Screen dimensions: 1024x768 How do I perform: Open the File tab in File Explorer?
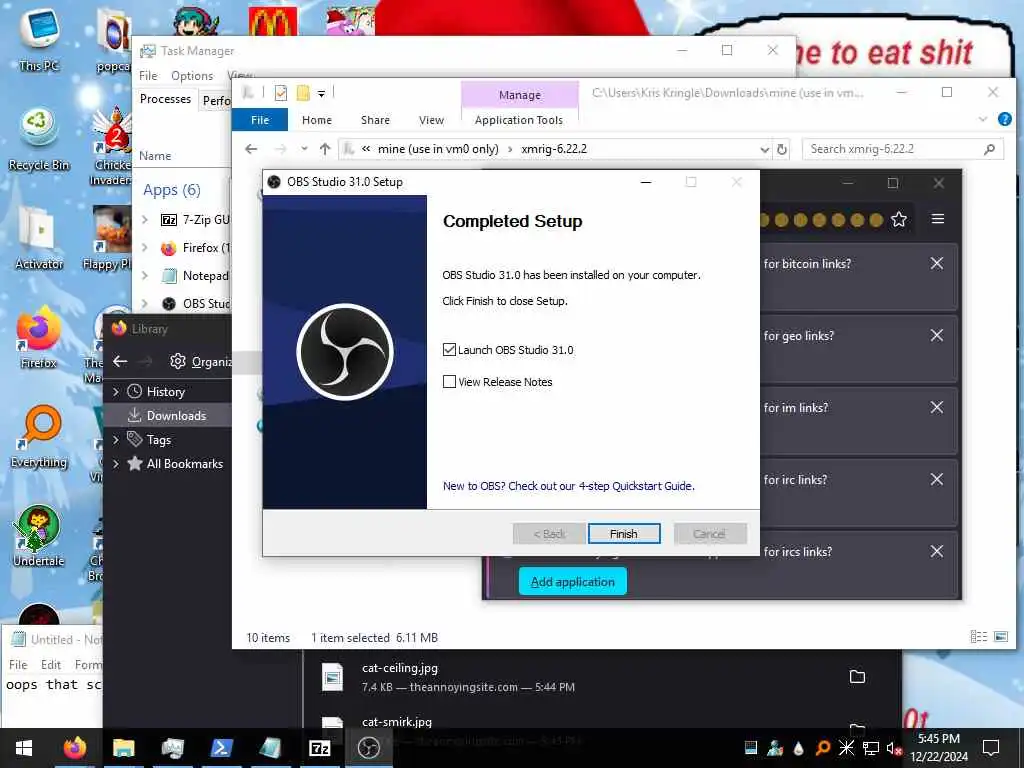pos(260,120)
